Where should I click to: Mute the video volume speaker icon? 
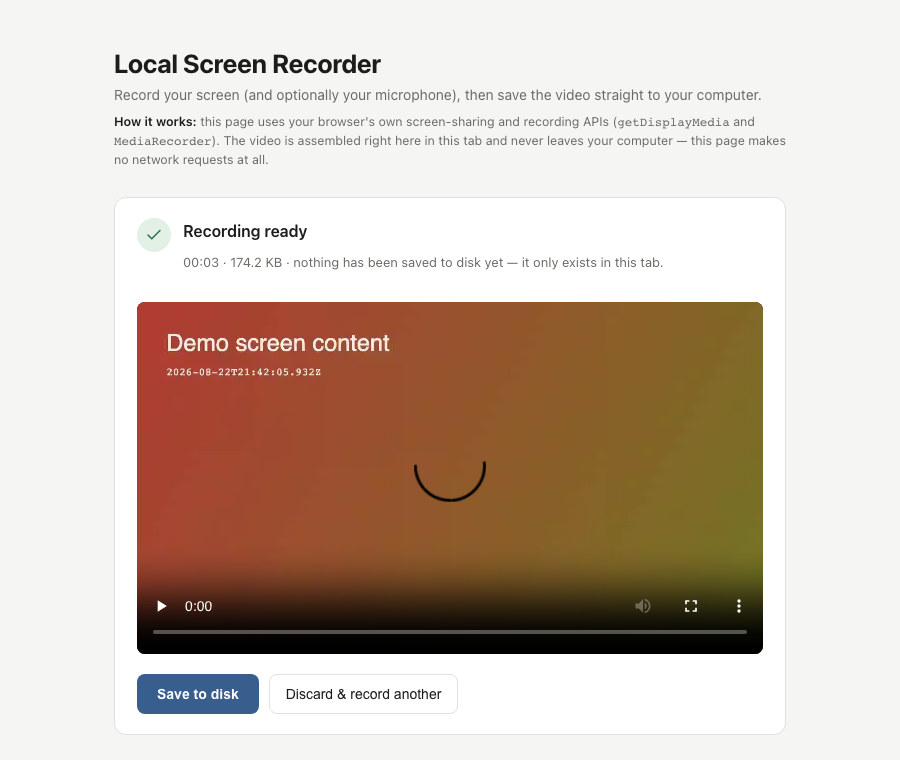(643, 606)
